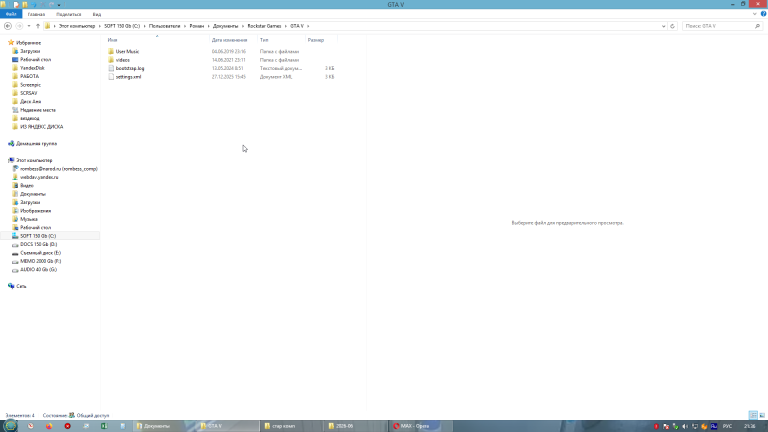Open the Вид ribbon tab
The width and height of the screenshot is (768, 432).
[97, 14]
